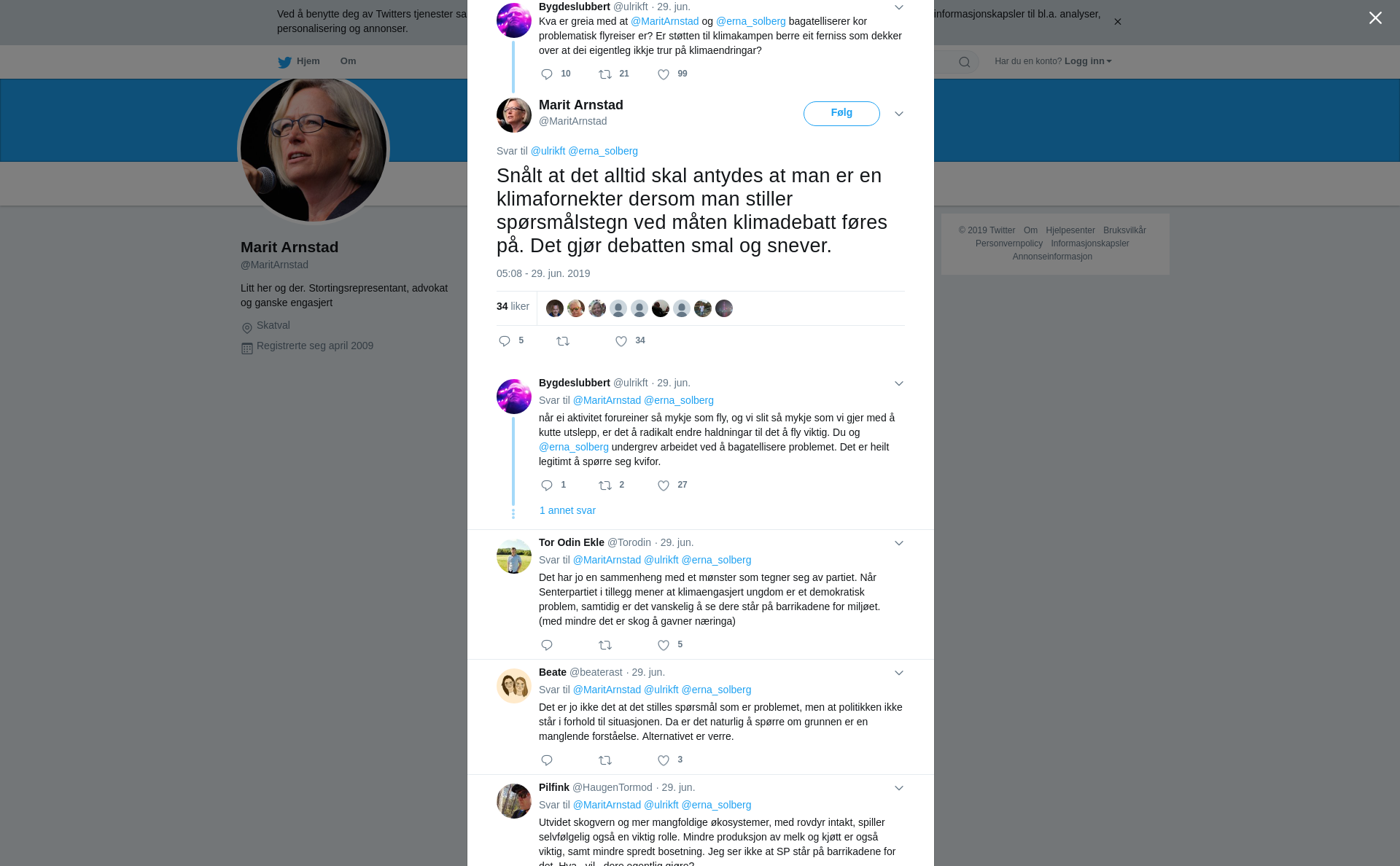Retweet Beate's reply tweet

click(605, 760)
